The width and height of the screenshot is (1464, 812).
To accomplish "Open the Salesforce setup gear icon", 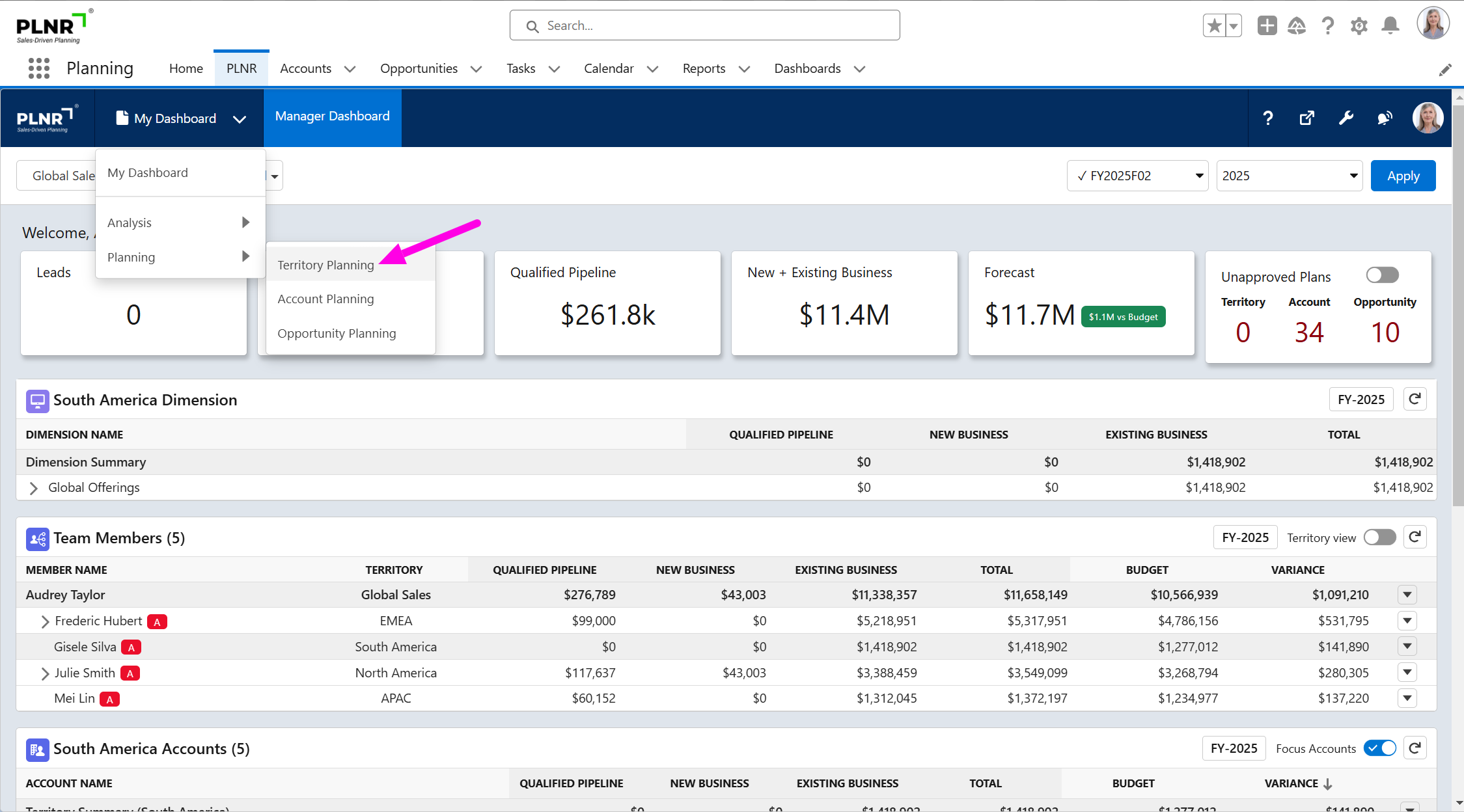I will pyautogui.click(x=1359, y=25).
